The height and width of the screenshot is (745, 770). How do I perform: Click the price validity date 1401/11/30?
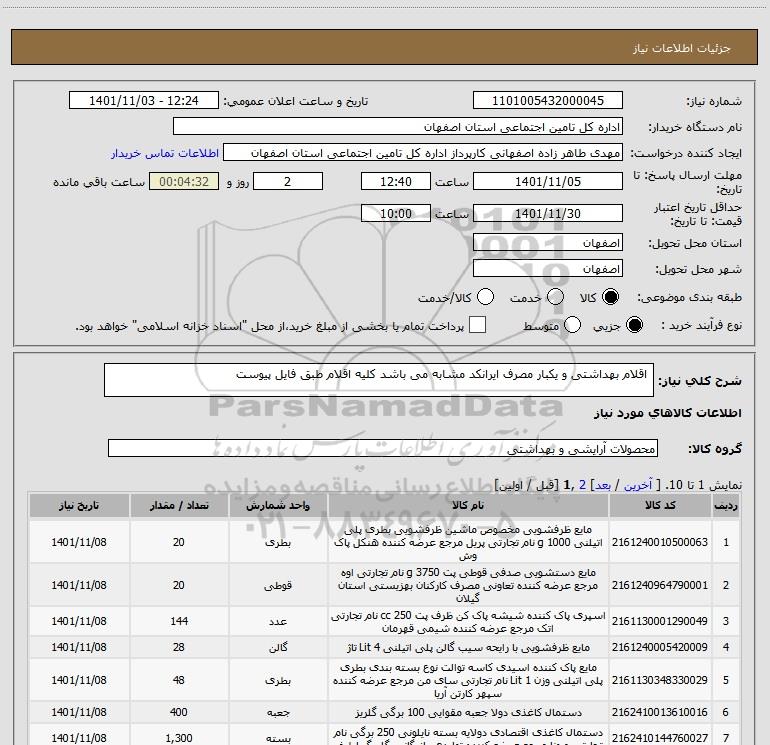point(548,213)
